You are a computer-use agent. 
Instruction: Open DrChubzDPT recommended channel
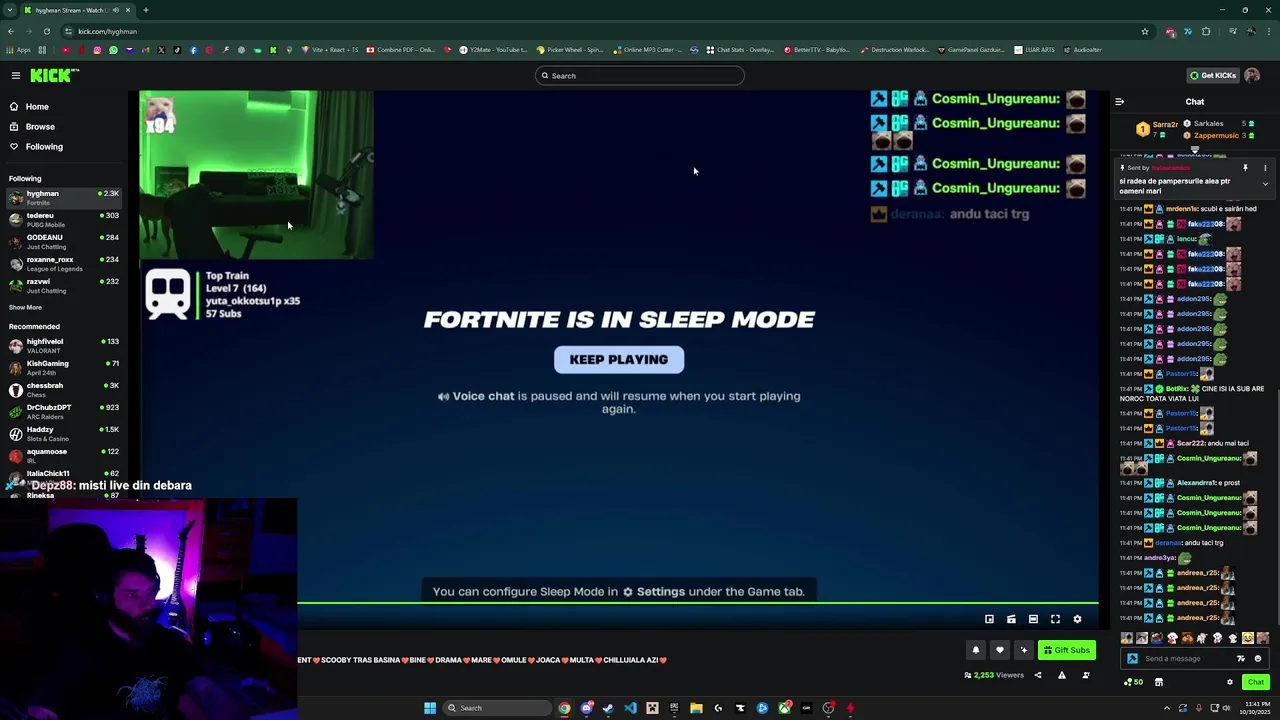coord(64,411)
